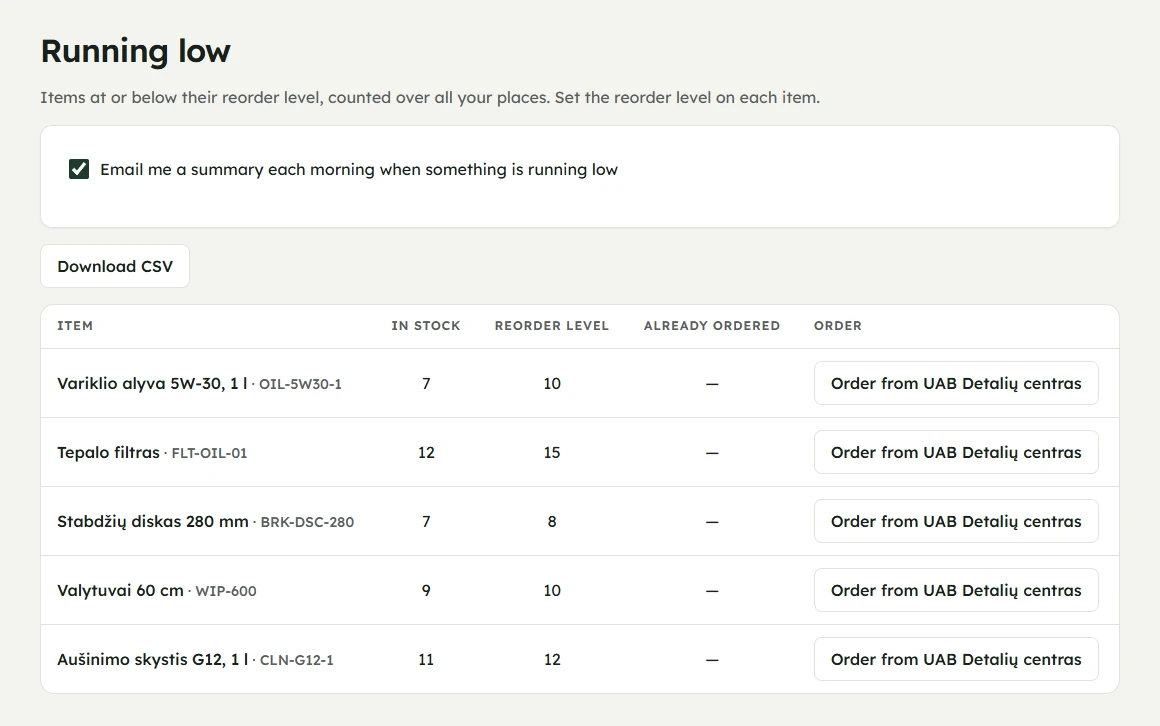Viewport: 1160px width, 726px height.
Task: Click the SKU code BRK-DSC-280
Action: click(x=307, y=522)
